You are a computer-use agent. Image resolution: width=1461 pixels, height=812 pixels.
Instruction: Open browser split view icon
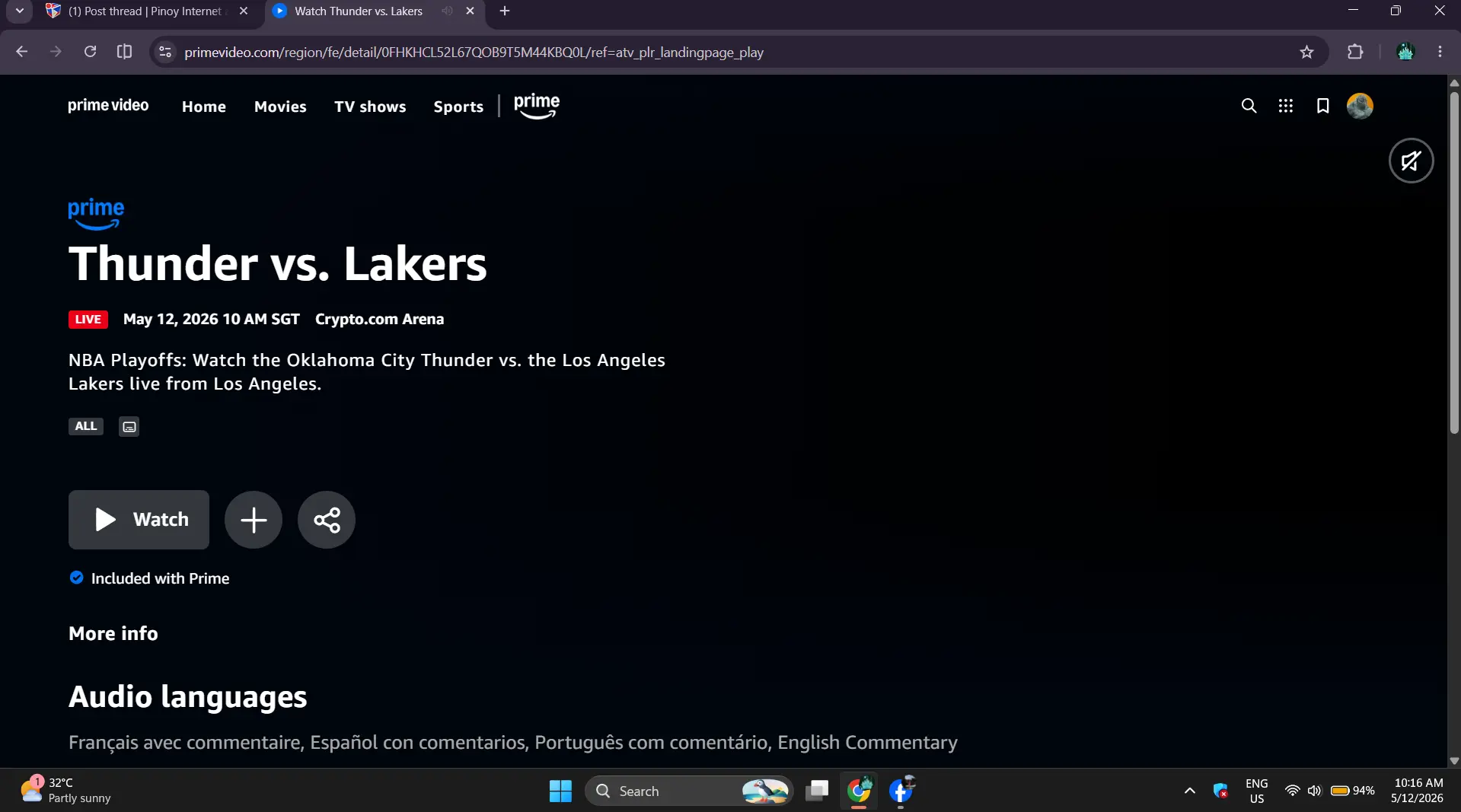tap(124, 52)
